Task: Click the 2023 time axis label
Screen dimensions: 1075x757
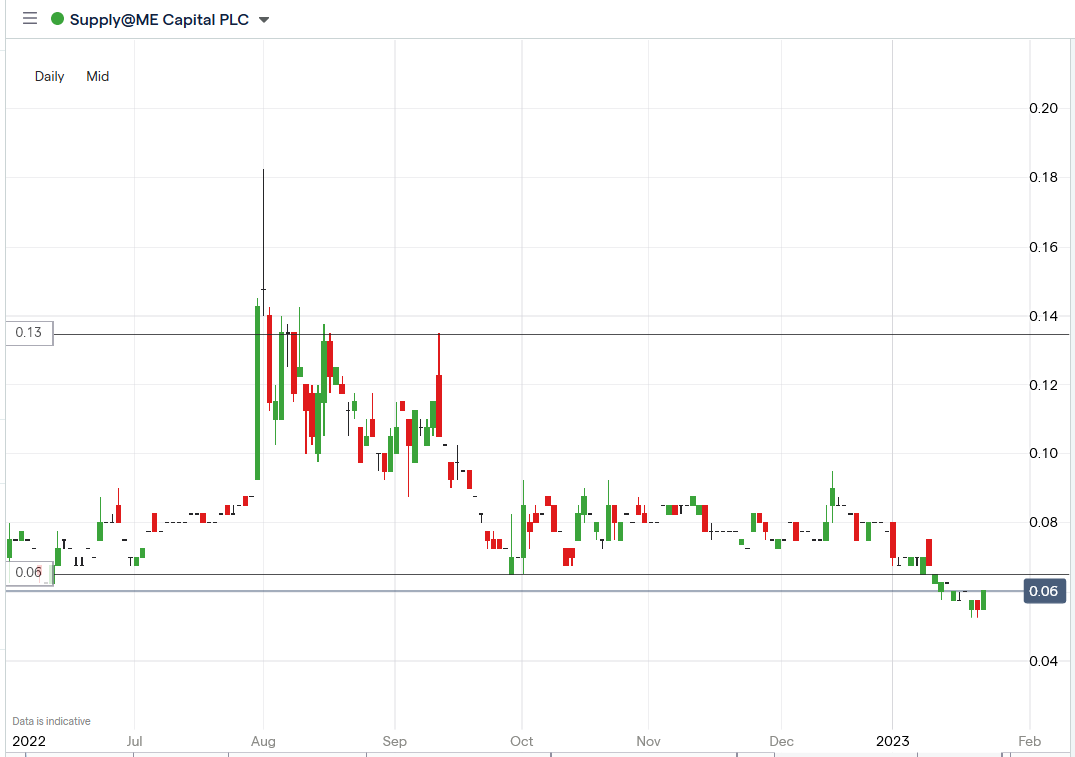Action: click(x=893, y=741)
